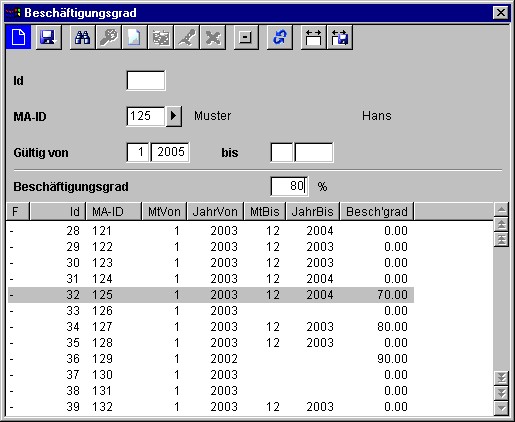Click the Beschäftigungsgrad percent field
The height and width of the screenshot is (422, 515).
[x=289, y=186]
